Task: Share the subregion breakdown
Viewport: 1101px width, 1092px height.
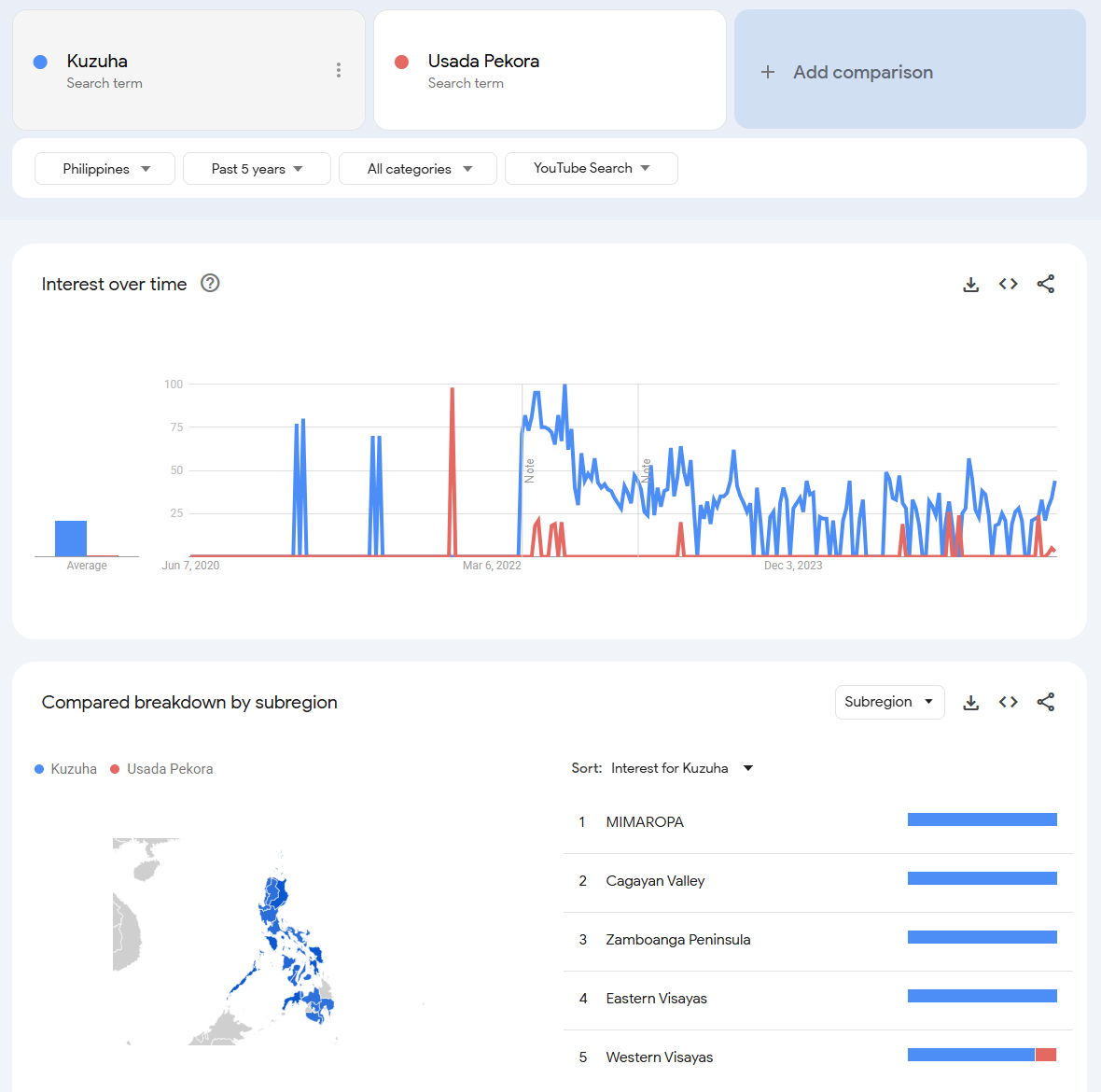Action: point(1045,703)
